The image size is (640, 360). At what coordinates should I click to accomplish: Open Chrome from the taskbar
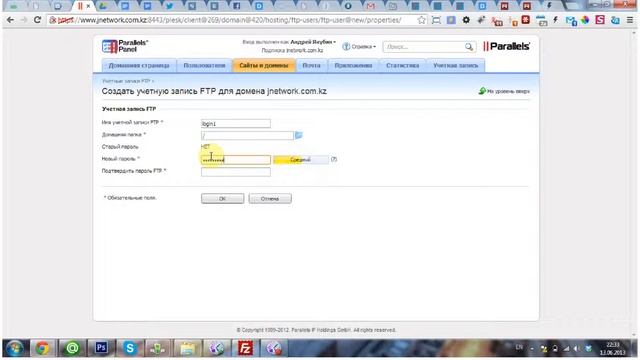[x=42, y=348]
